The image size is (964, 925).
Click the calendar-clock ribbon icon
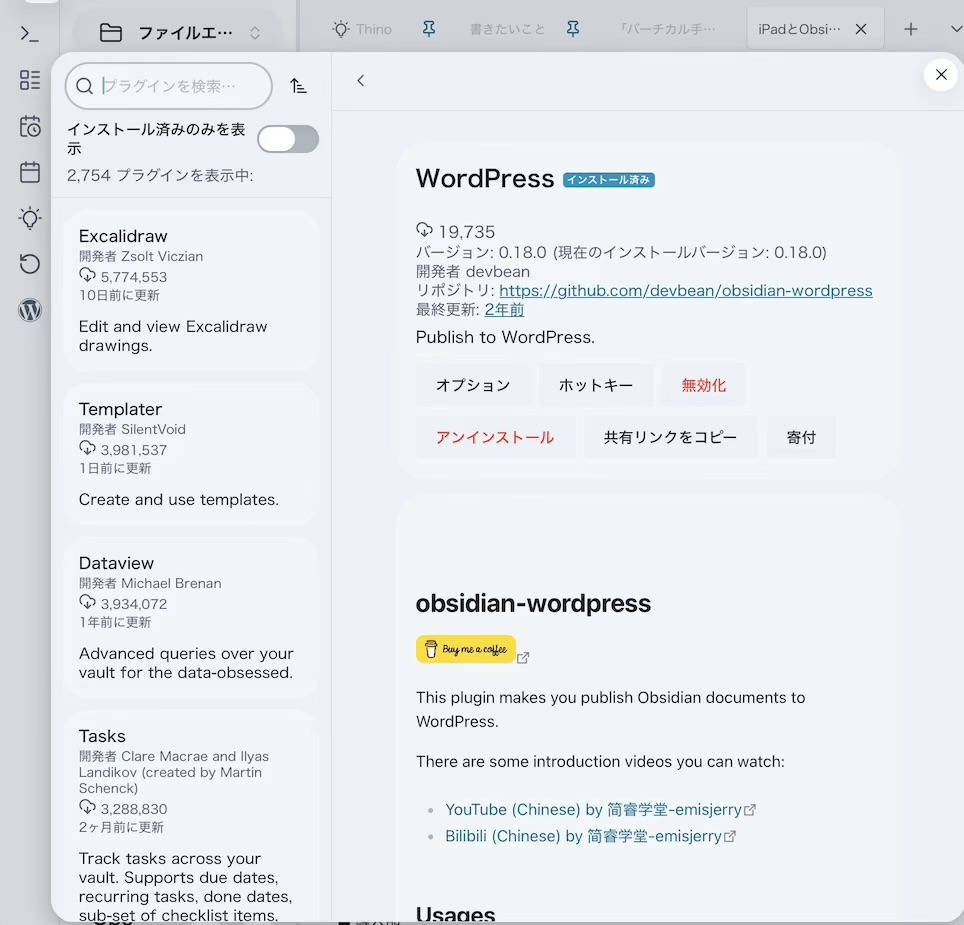pyautogui.click(x=30, y=126)
